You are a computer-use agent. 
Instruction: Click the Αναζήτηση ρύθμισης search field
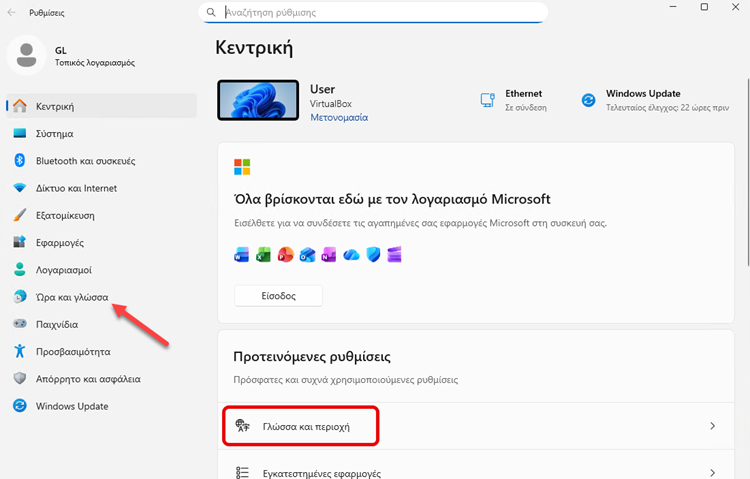pos(380,13)
